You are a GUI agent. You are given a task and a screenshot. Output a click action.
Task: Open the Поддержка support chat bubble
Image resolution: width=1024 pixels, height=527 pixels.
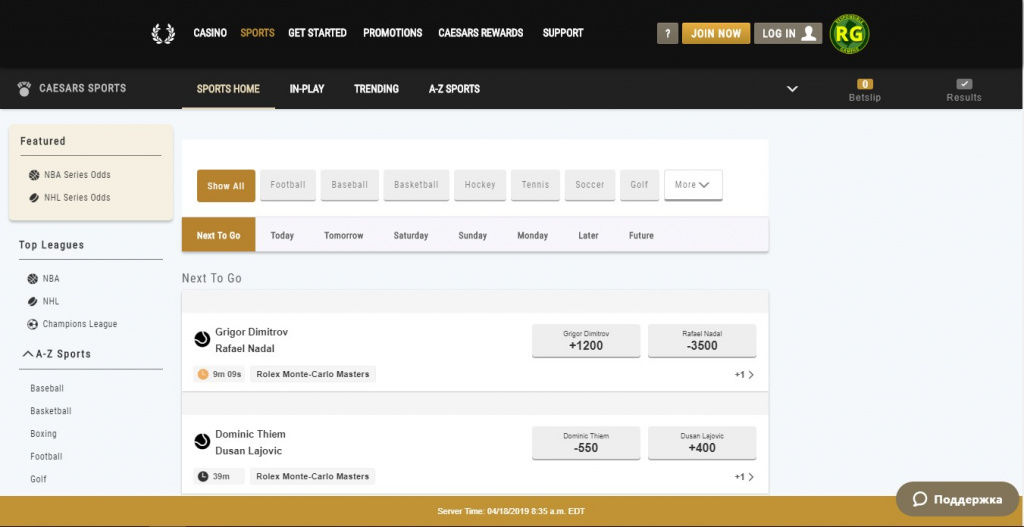pyautogui.click(x=957, y=500)
